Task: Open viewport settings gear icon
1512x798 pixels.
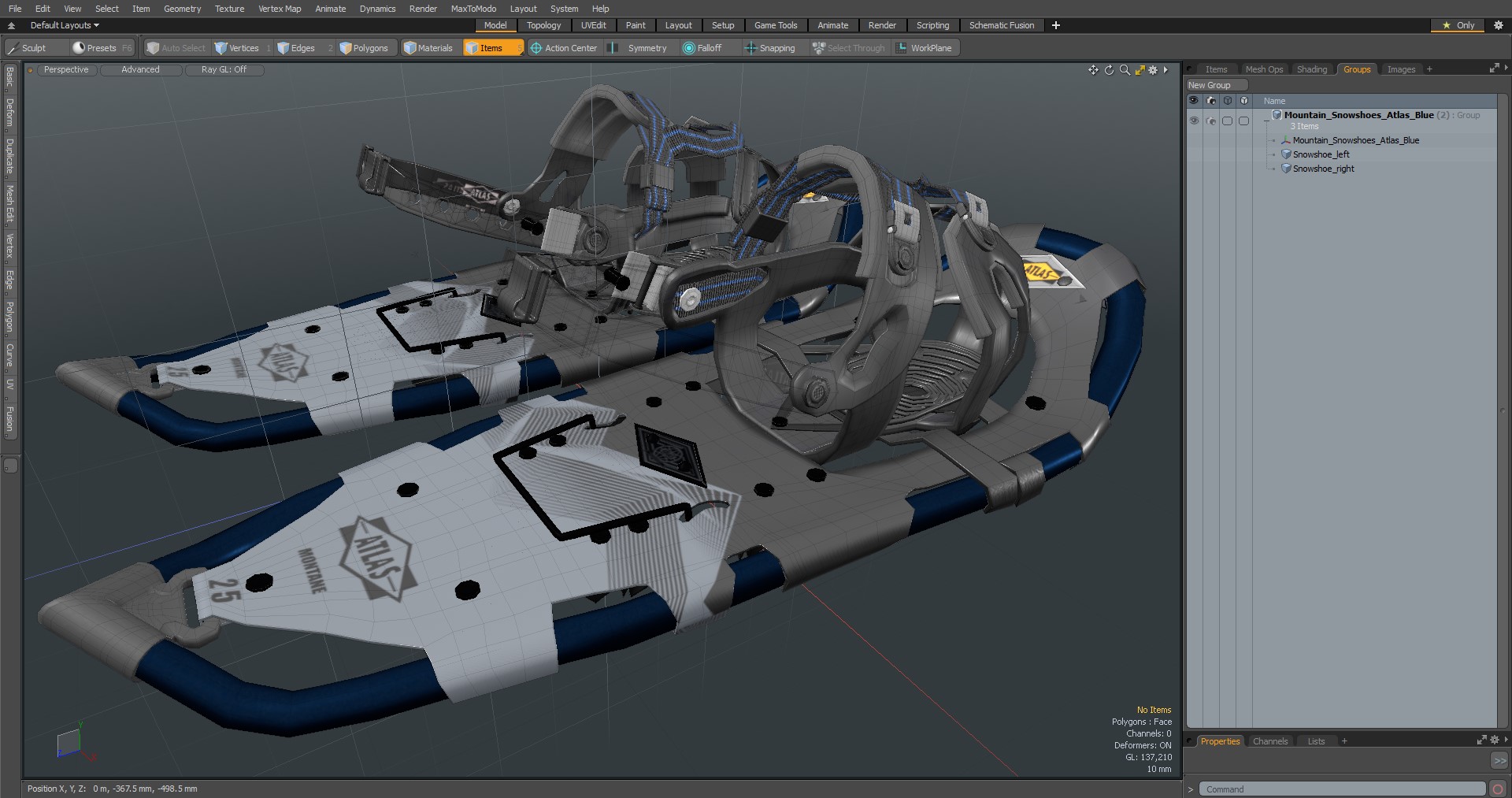Action: coord(1153,70)
